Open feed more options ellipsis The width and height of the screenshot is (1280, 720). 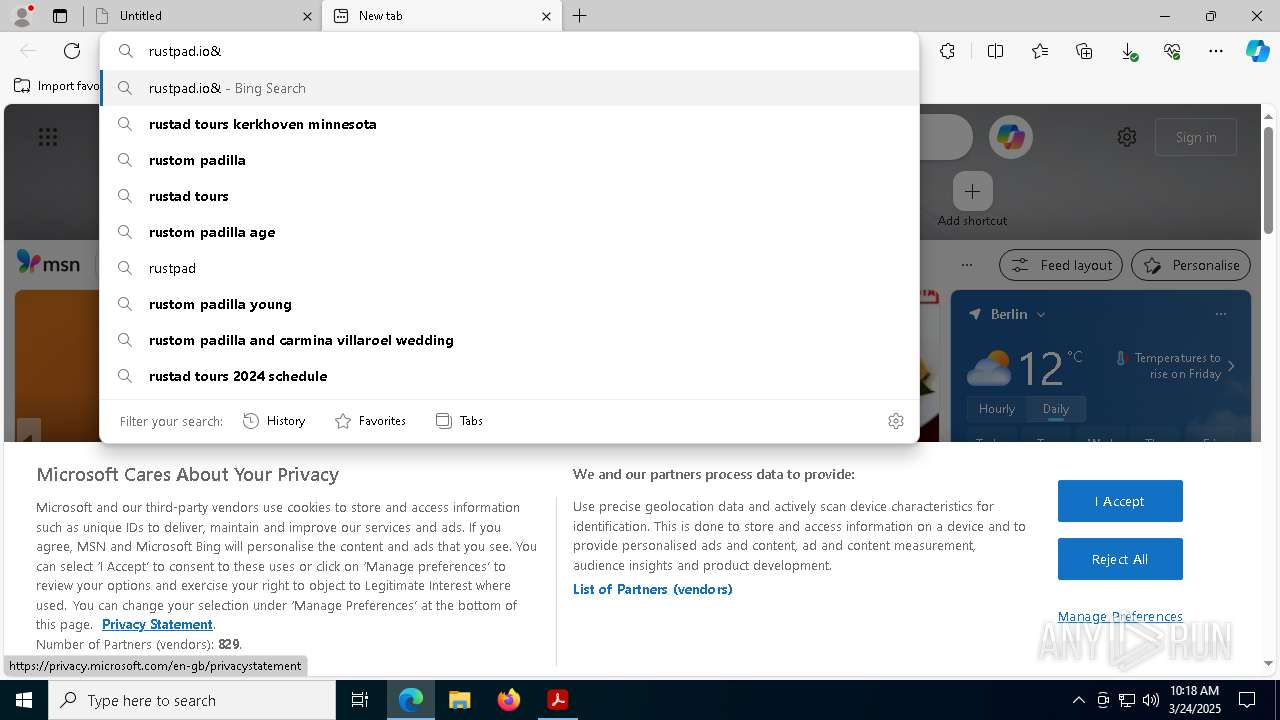966,265
